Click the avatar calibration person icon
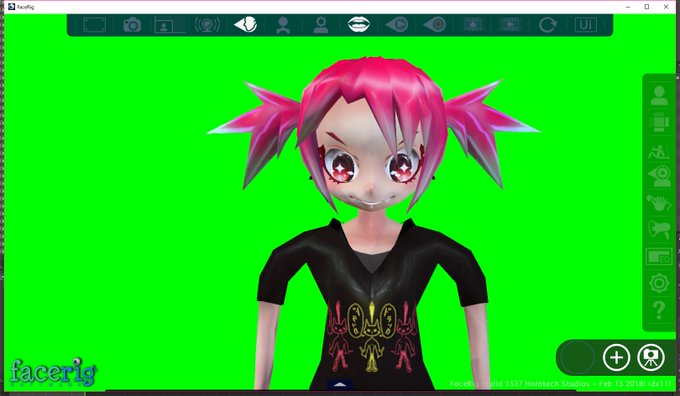This screenshot has height=396, width=680. coord(283,25)
